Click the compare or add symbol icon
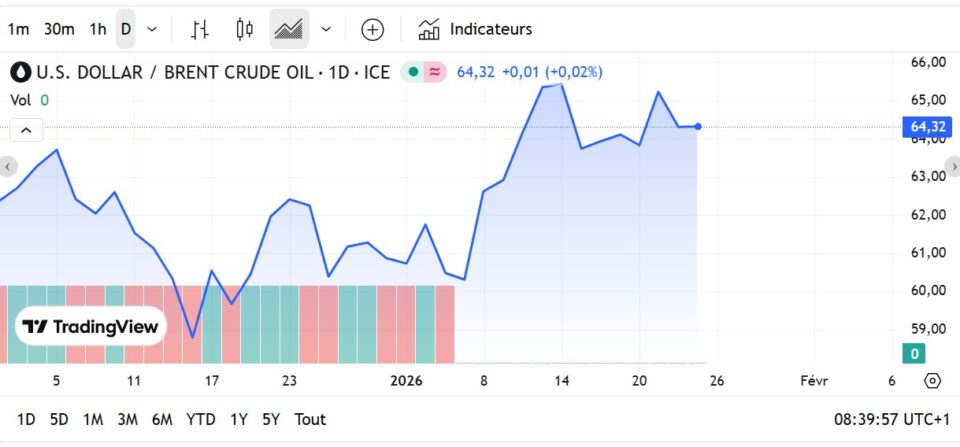960x447 pixels. pos(372,29)
